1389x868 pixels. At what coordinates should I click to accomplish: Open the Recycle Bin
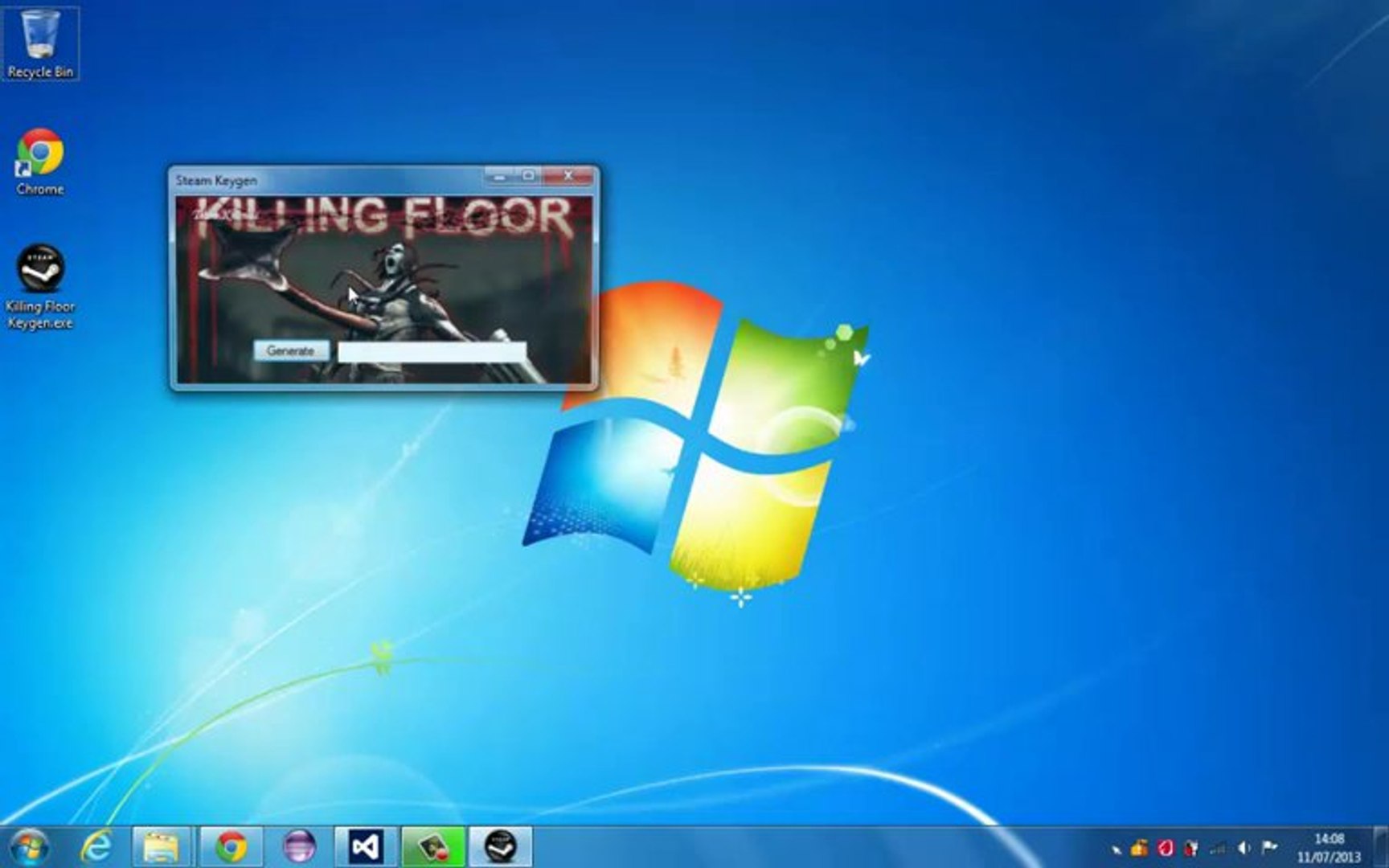pyautogui.click(x=39, y=40)
